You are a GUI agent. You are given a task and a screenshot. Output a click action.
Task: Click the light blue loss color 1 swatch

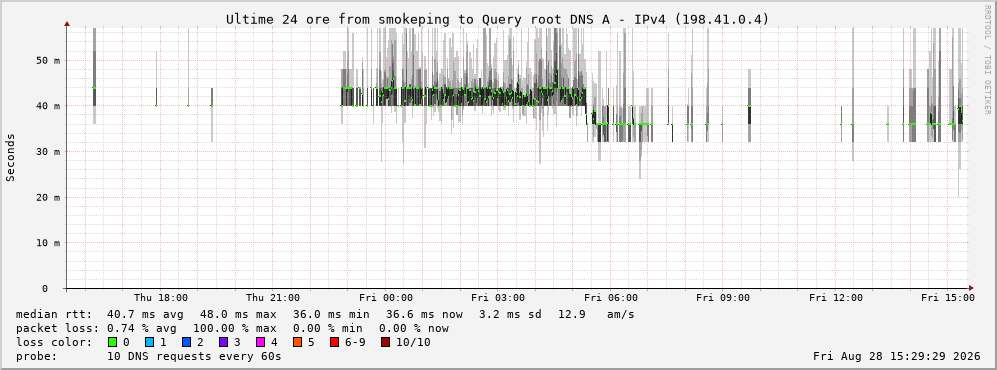(149, 342)
